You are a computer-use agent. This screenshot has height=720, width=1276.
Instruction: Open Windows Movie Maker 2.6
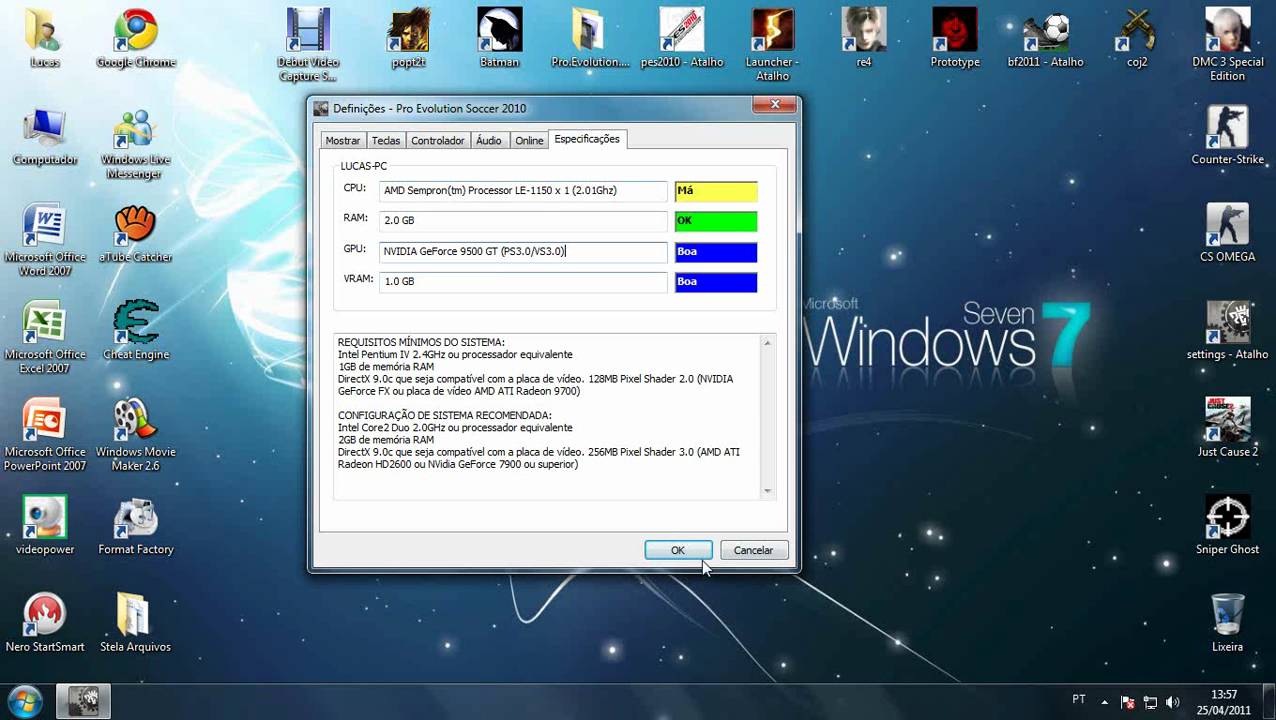click(135, 435)
